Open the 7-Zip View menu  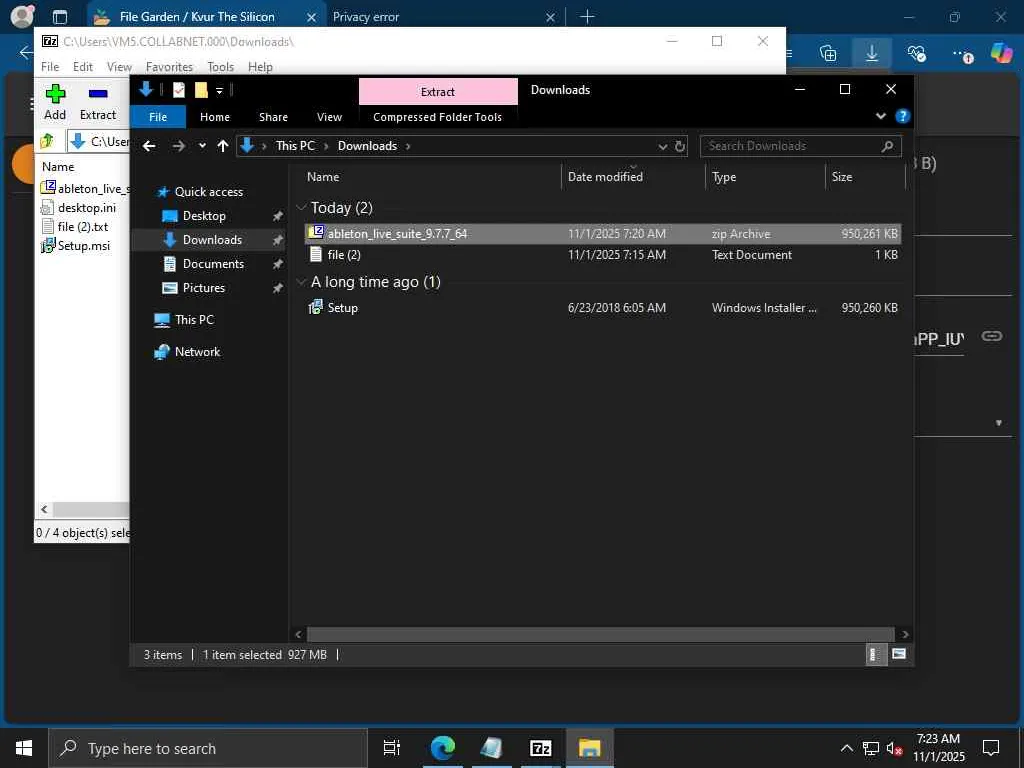pyautogui.click(x=119, y=67)
